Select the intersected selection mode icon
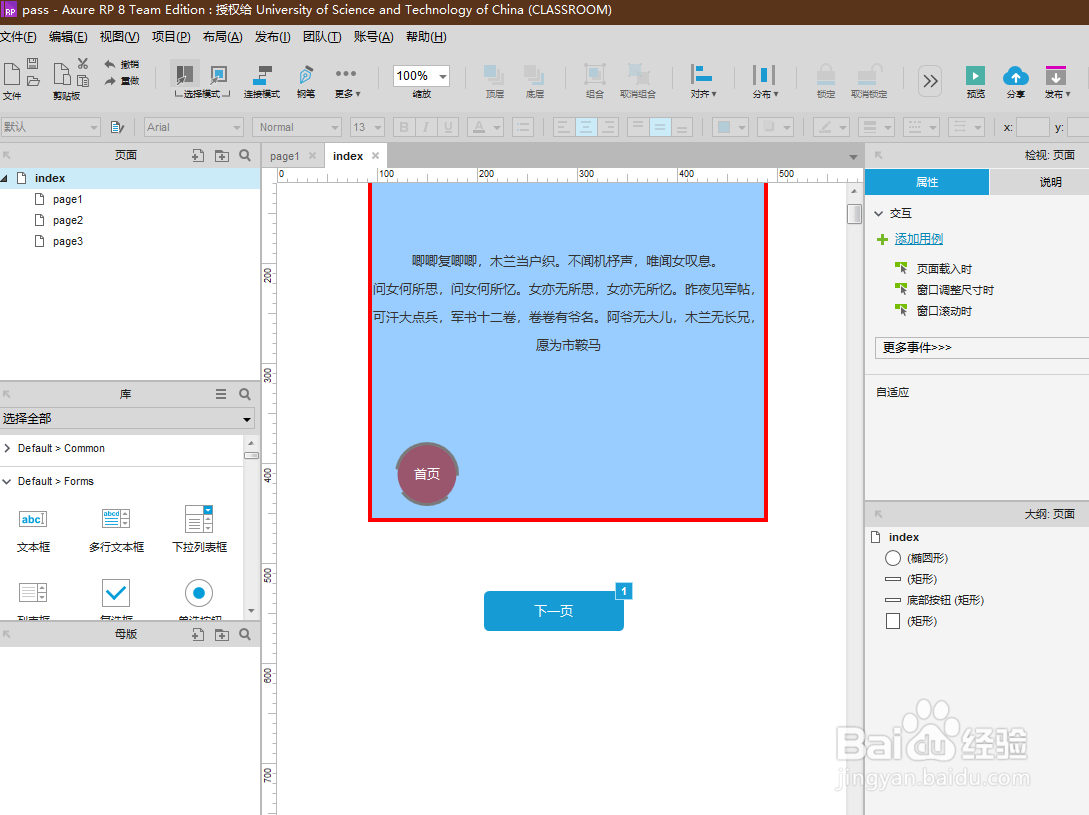The height and width of the screenshot is (815, 1089). [185, 74]
